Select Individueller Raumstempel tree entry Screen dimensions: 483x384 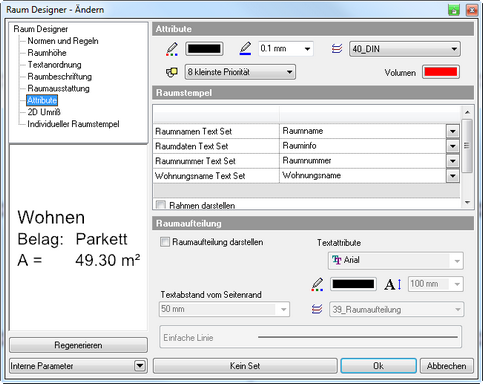(73, 124)
